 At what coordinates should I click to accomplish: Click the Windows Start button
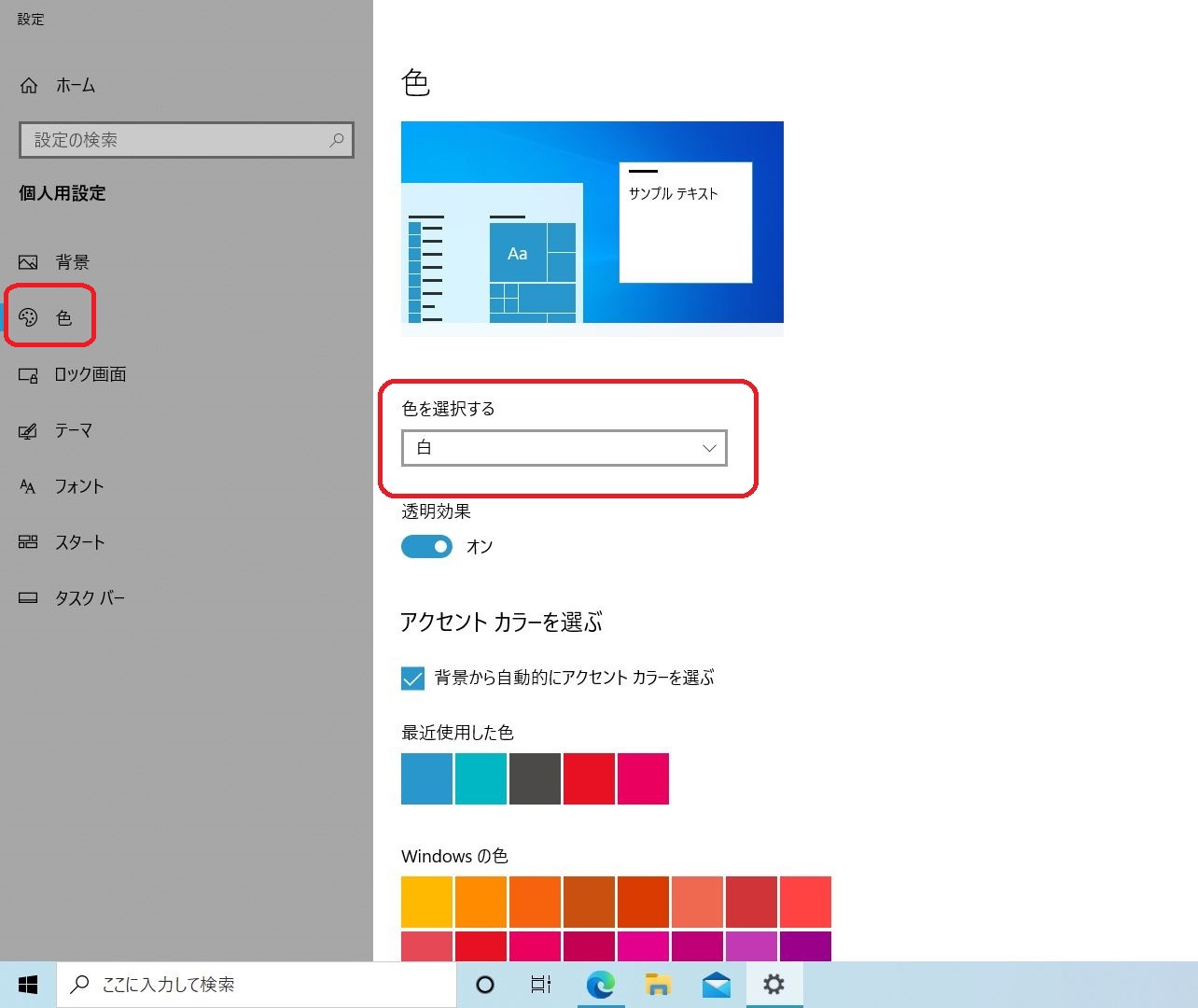tap(28, 985)
